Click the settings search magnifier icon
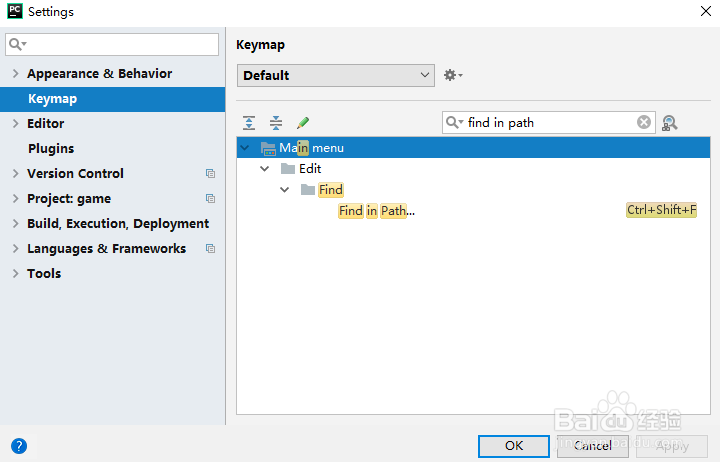The image size is (720, 462). [x=17, y=44]
